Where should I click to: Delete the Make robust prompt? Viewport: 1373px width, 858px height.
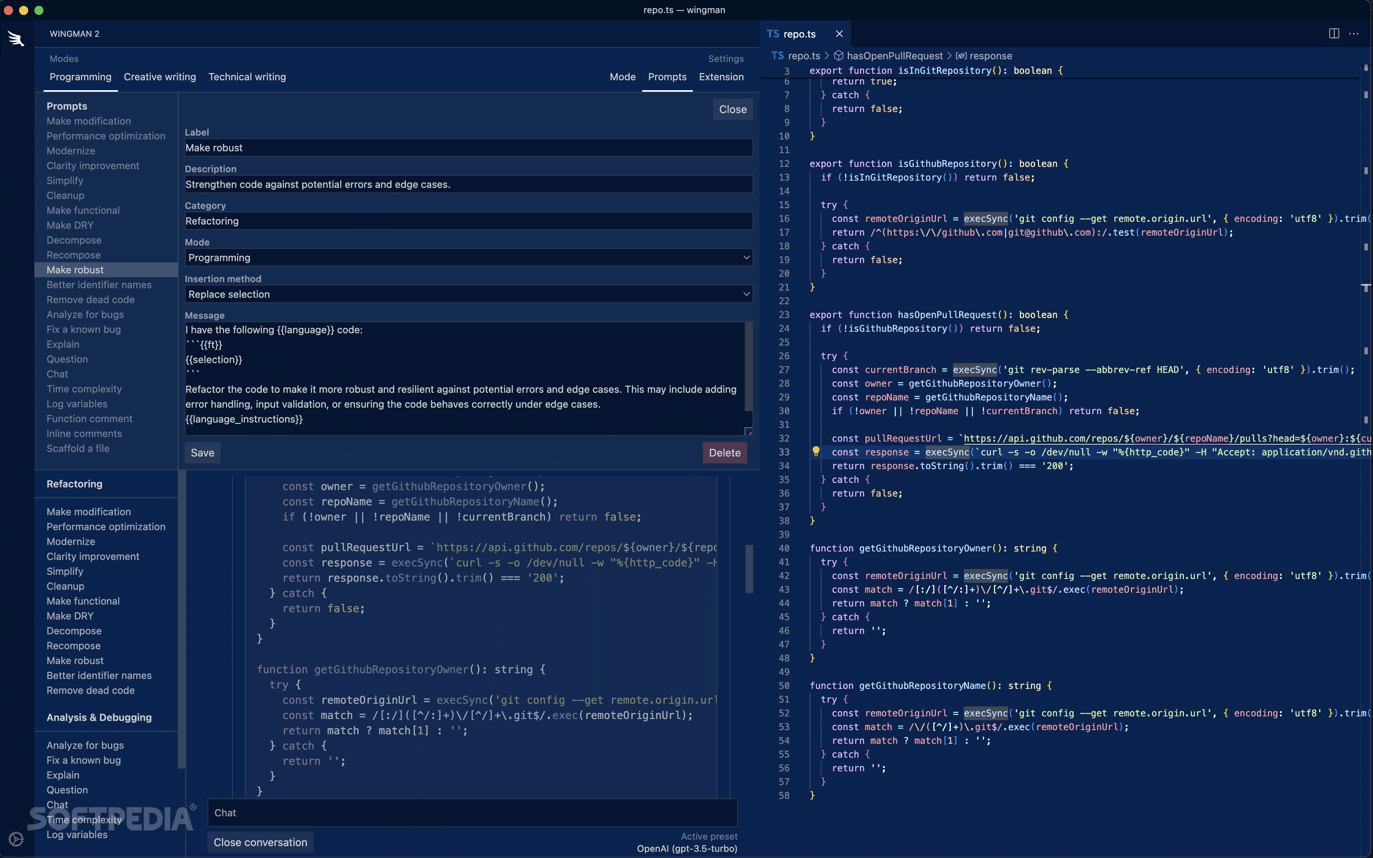tap(724, 453)
